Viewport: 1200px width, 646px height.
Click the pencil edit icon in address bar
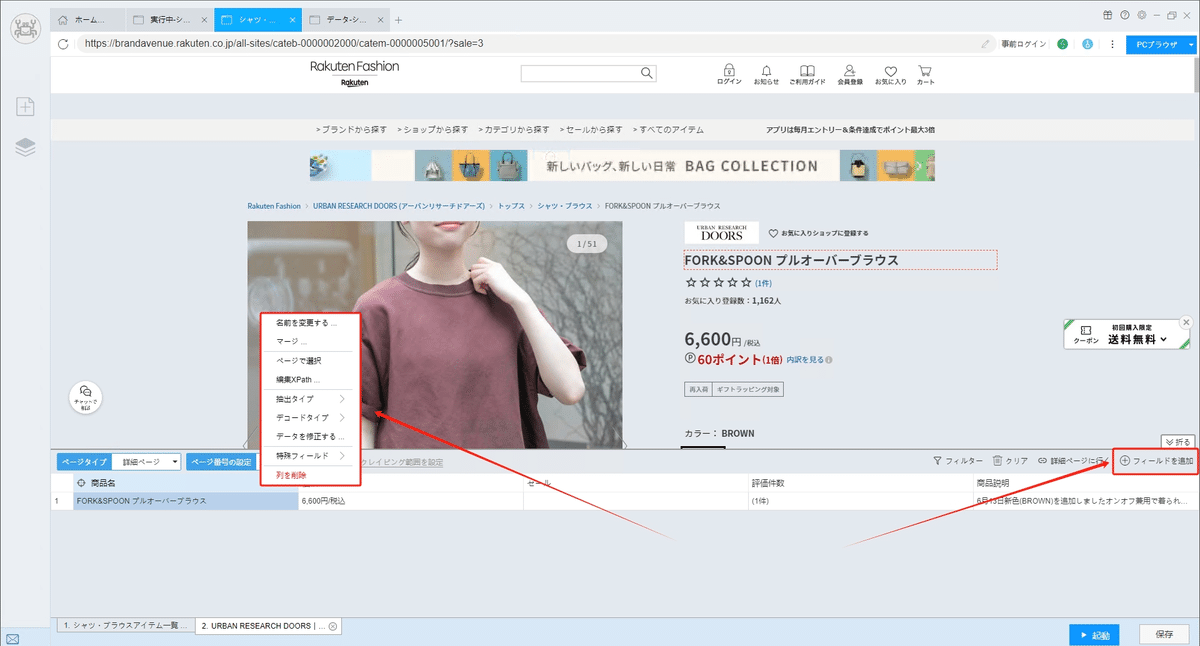[986, 44]
